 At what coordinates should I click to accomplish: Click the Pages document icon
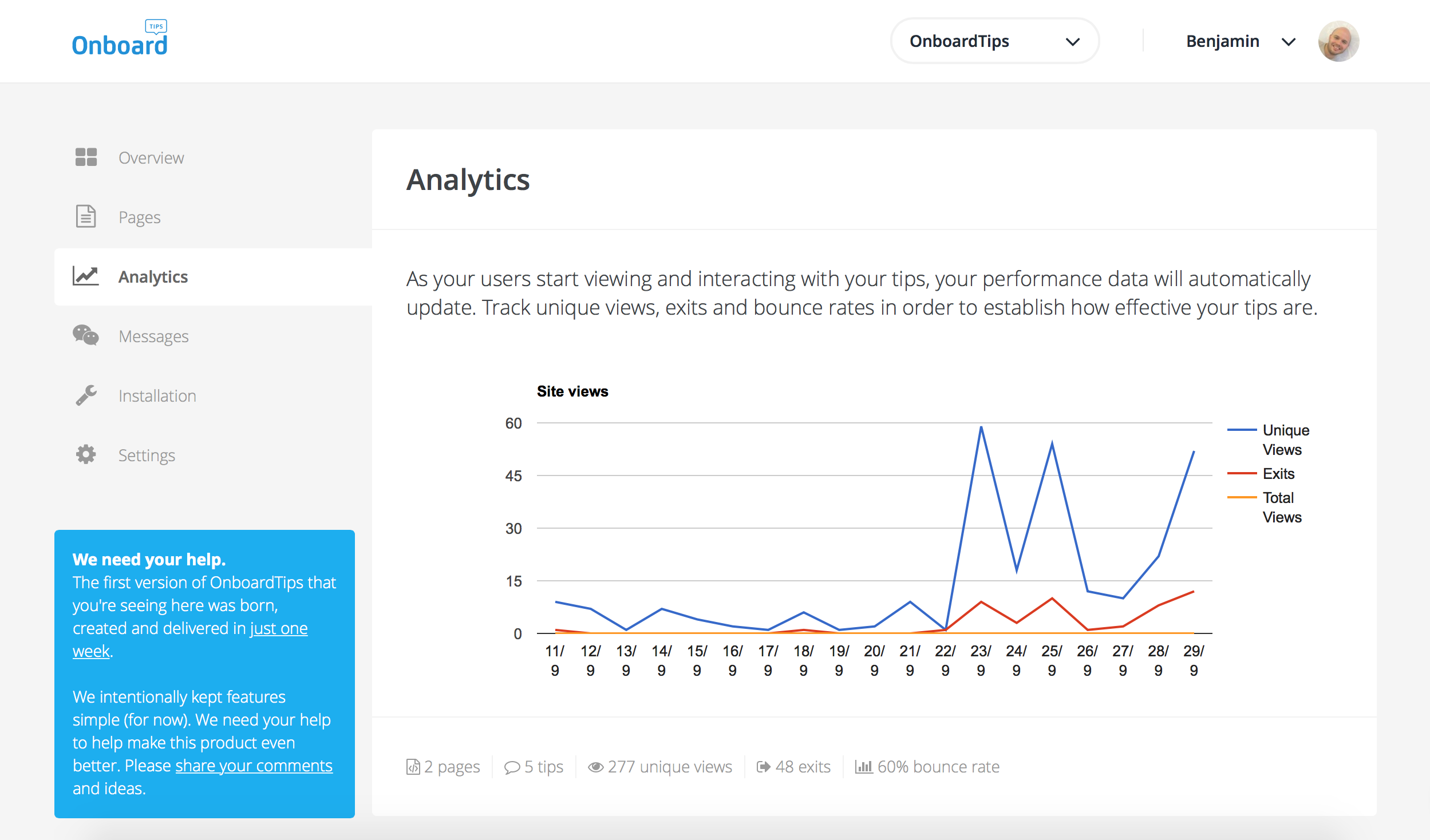pyautogui.click(x=86, y=216)
